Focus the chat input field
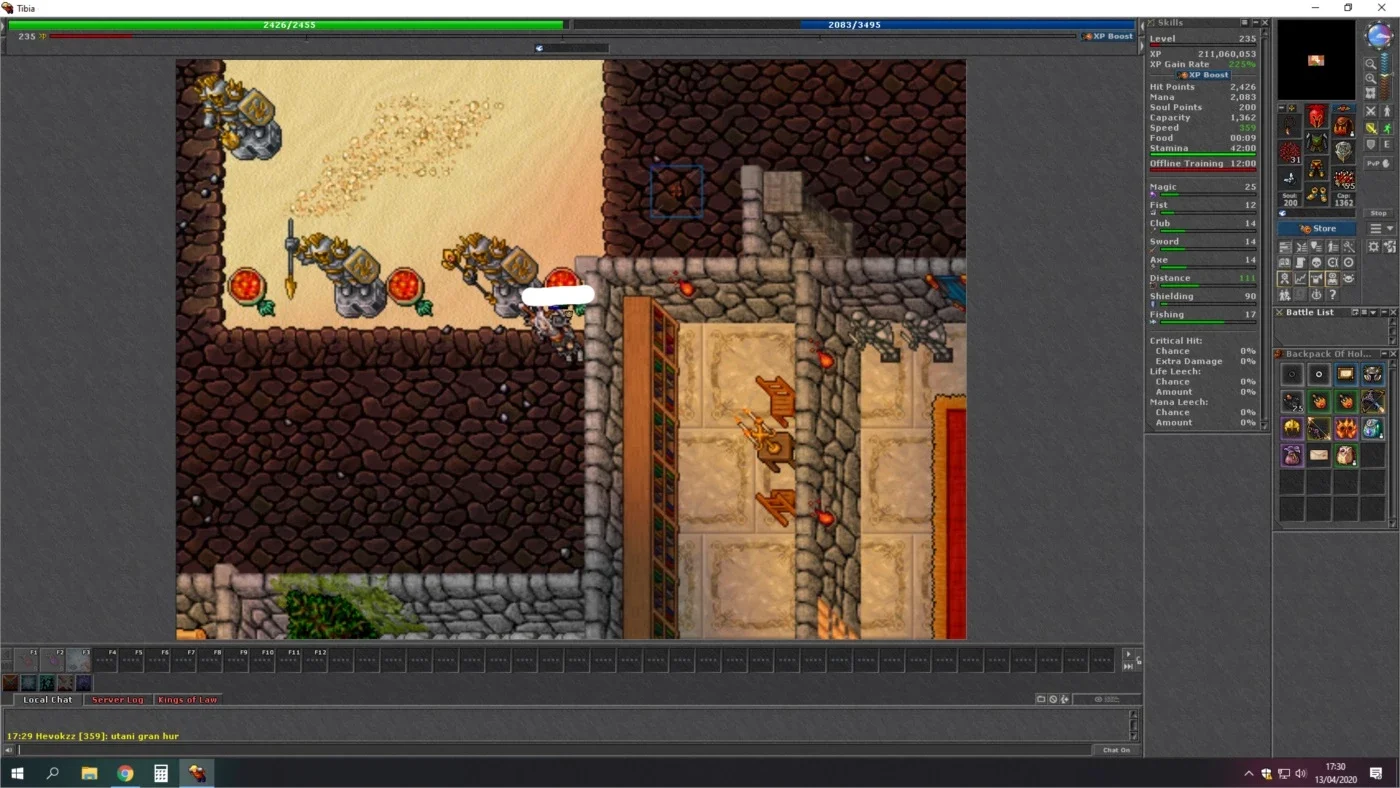The height and width of the screenshot is (788, 1400). [x=554, y=749]
